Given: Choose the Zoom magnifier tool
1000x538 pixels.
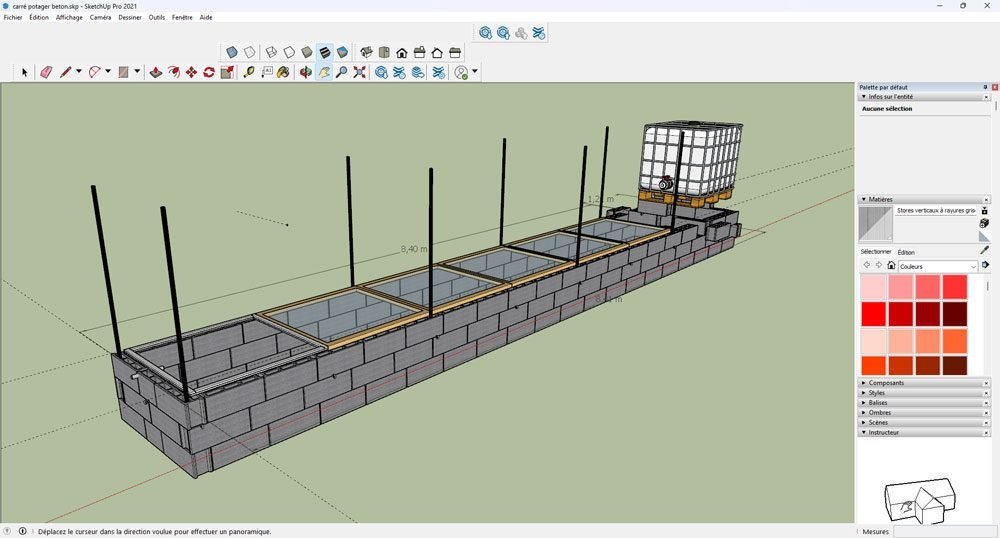Looking at the screenshot, I should pos(342,72).
